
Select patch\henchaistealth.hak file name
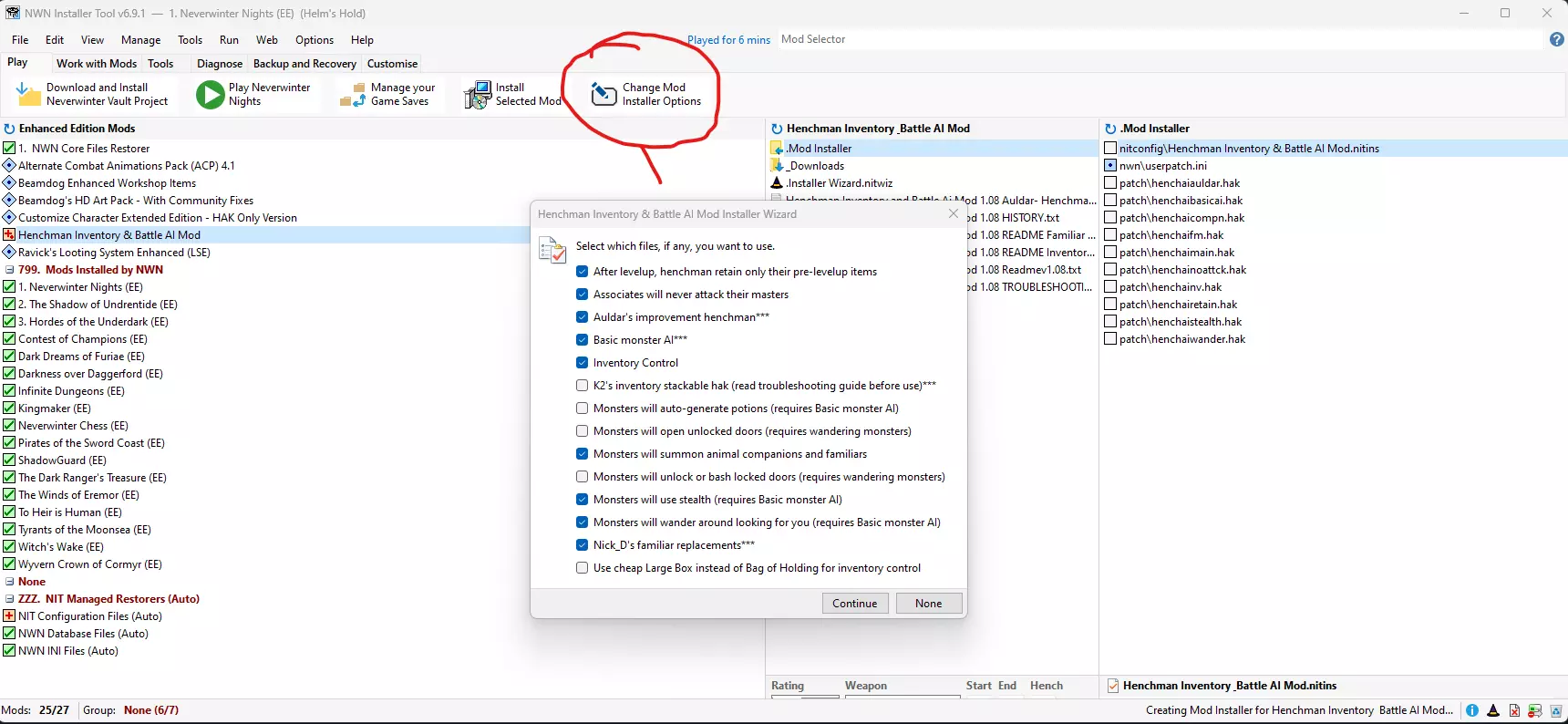pyautogui.click(x=1181, y=322)
